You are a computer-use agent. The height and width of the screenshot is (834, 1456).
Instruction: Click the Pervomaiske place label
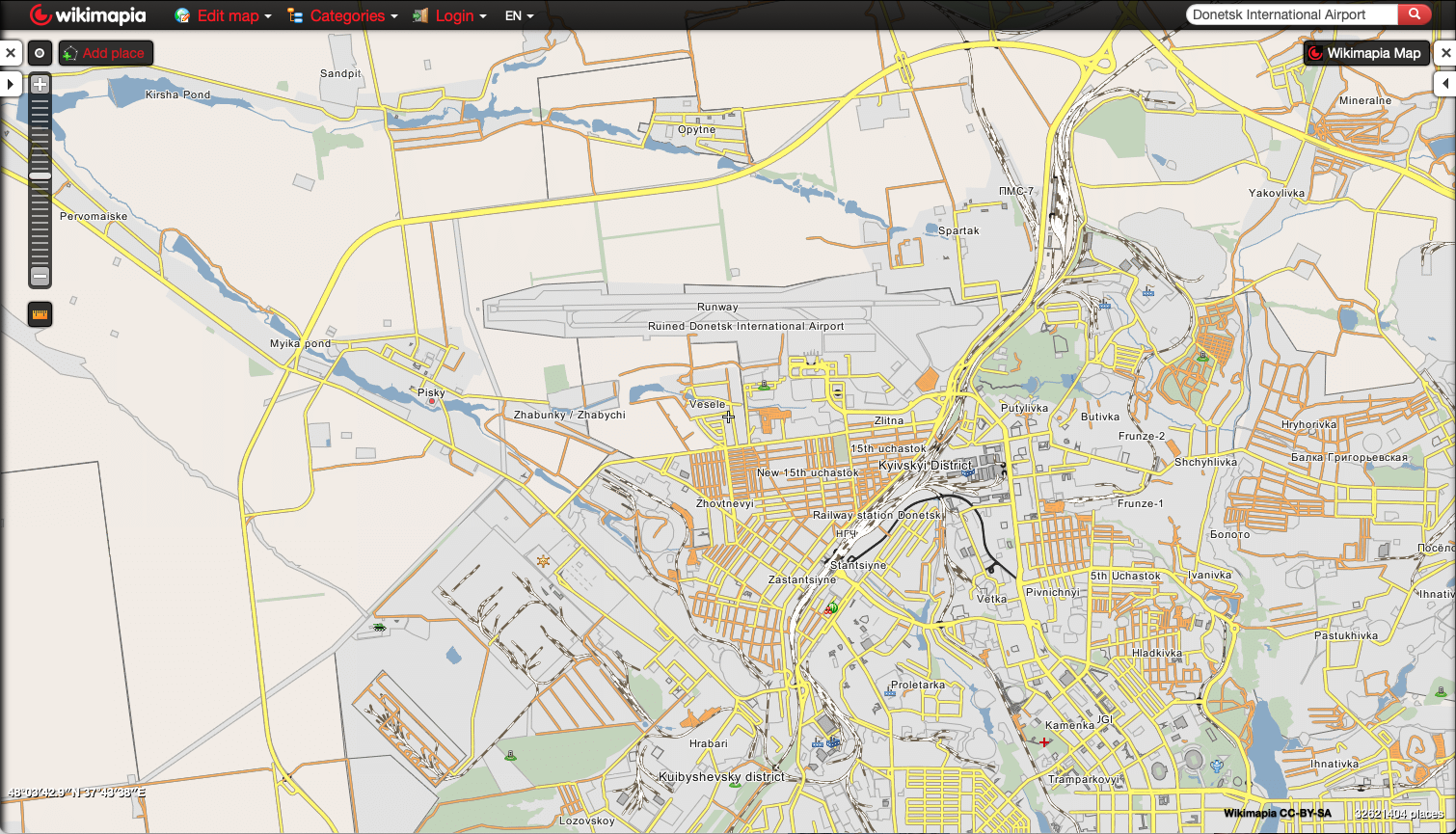click(94, 216)
